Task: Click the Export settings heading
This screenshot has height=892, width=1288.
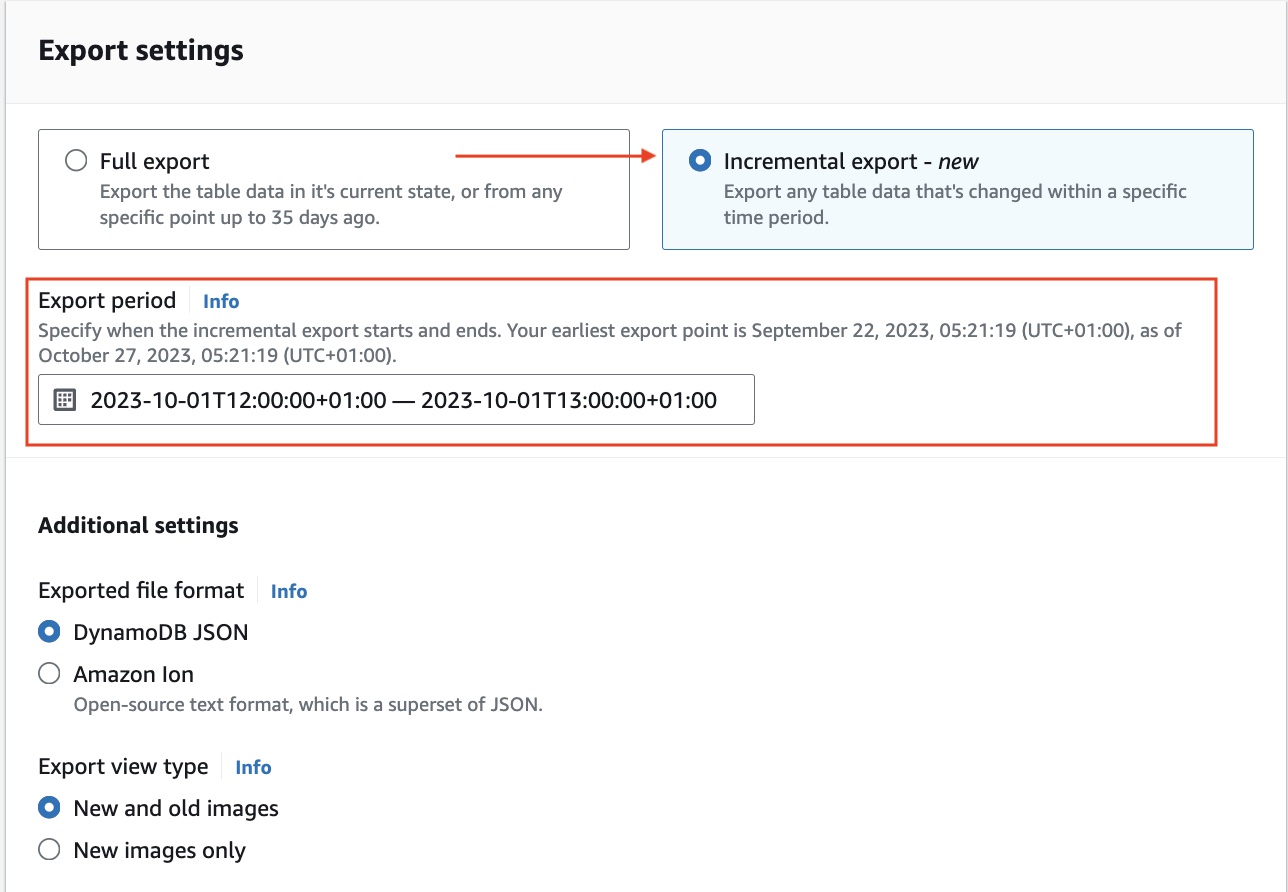Action: coord(140,50)
